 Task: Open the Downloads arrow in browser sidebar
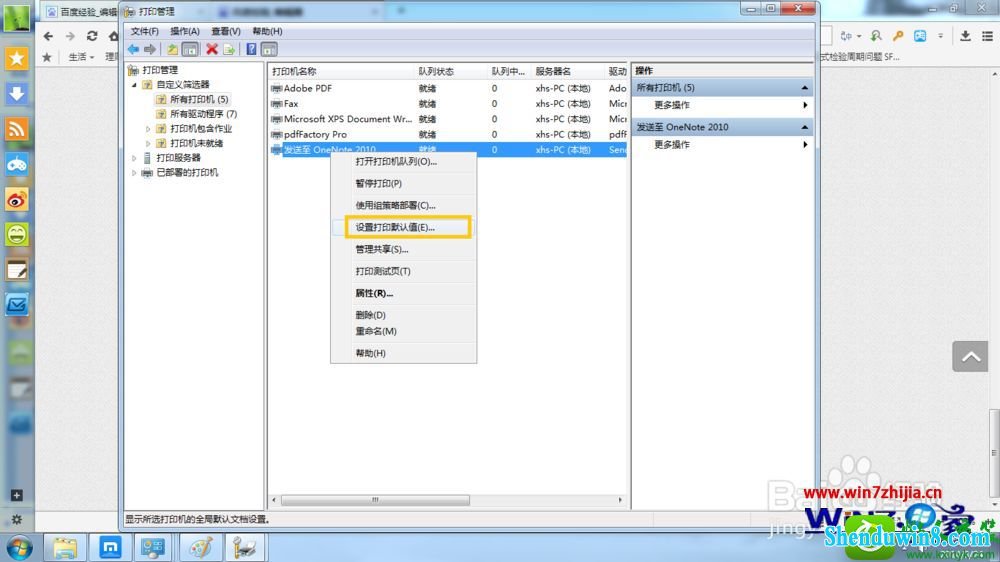(17, 94)
